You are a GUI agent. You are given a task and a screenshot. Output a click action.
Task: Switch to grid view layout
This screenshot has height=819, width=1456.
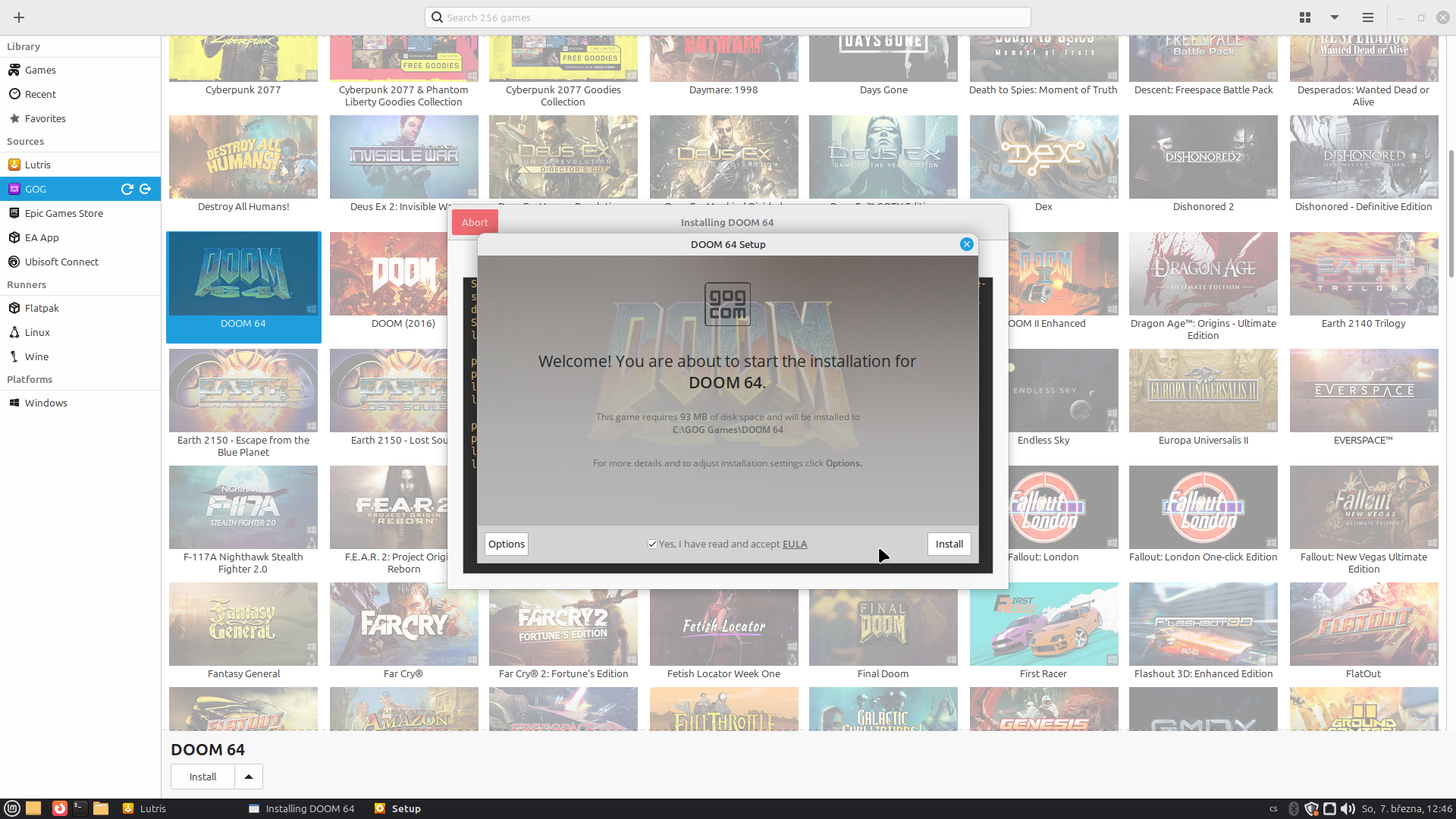point(1305,17)
